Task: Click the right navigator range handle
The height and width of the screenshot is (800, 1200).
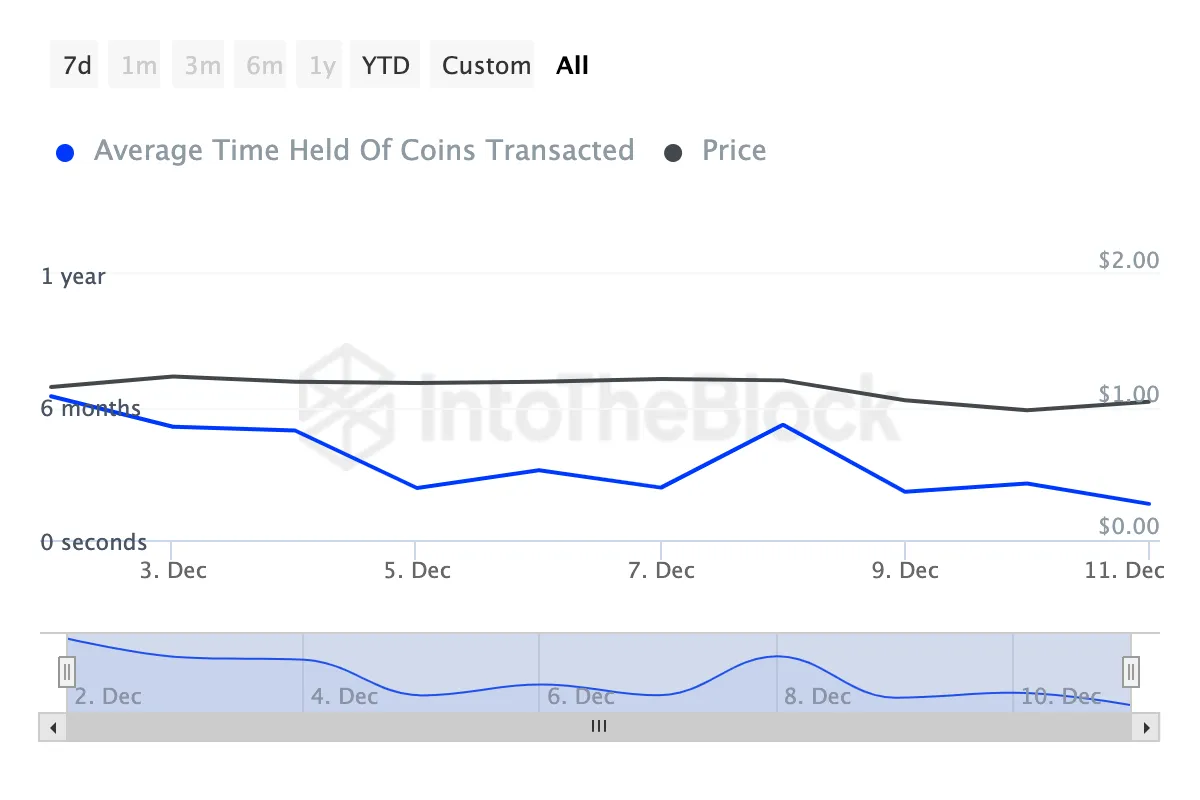Action: coord(1131,670)
